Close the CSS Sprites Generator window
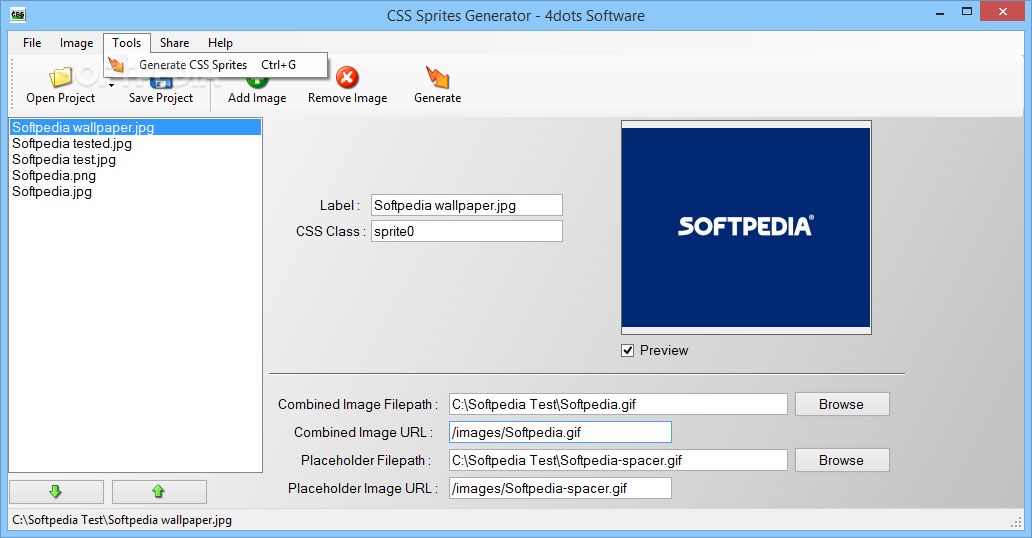 1003,12
